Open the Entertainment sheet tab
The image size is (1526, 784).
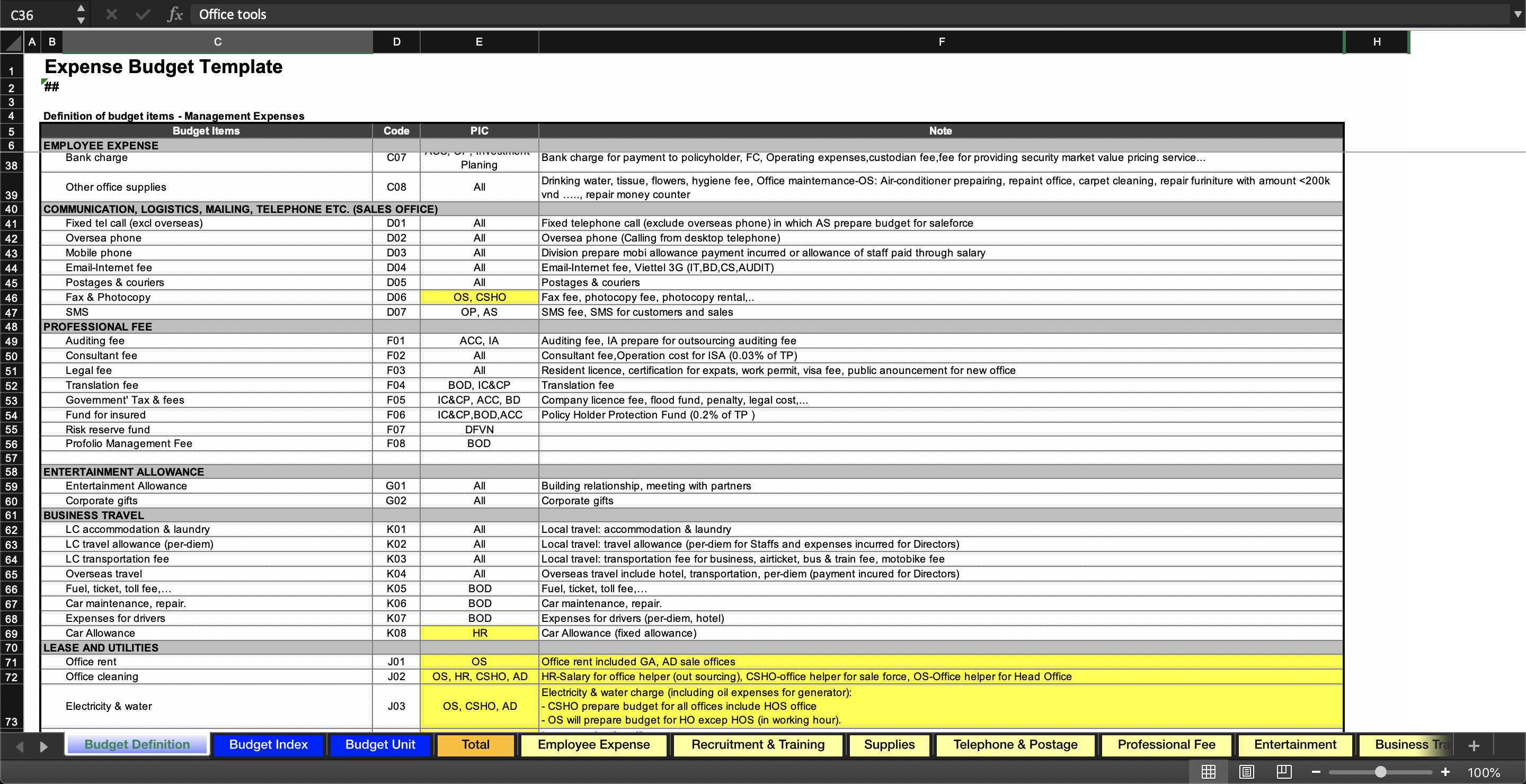coord(1295,745)
